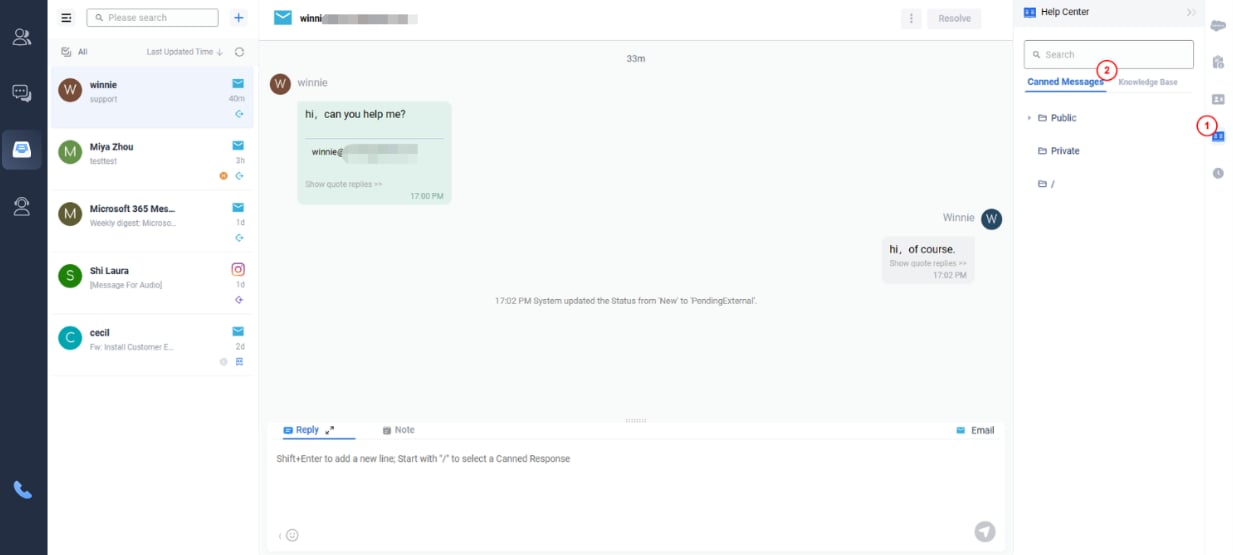The image size is (1233, 555).
Task: Collapse the Help Center panel with double chevron
Action: point(1191,12)
